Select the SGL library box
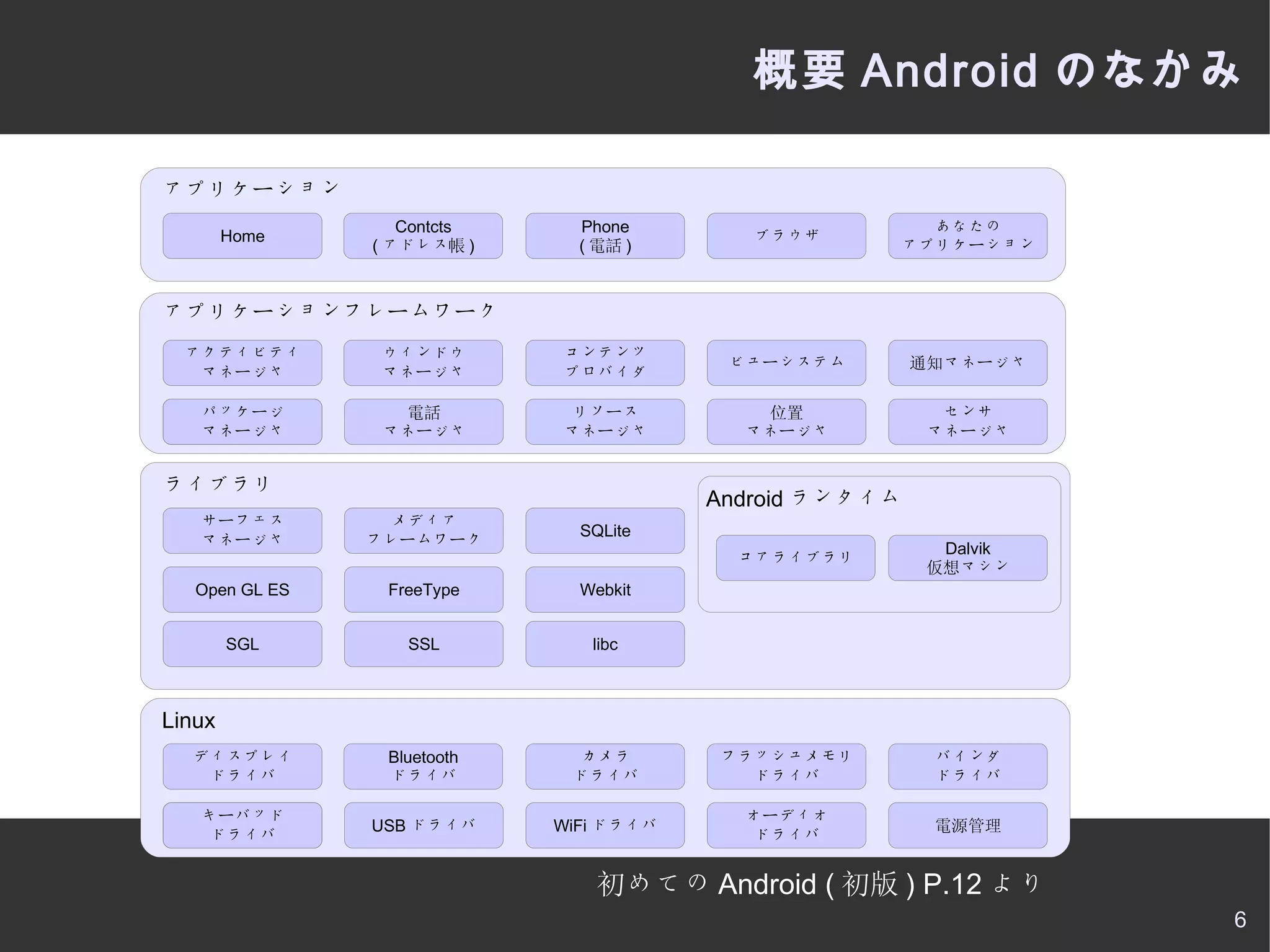This screenshot has height=952, width=1270. point(242,644)
